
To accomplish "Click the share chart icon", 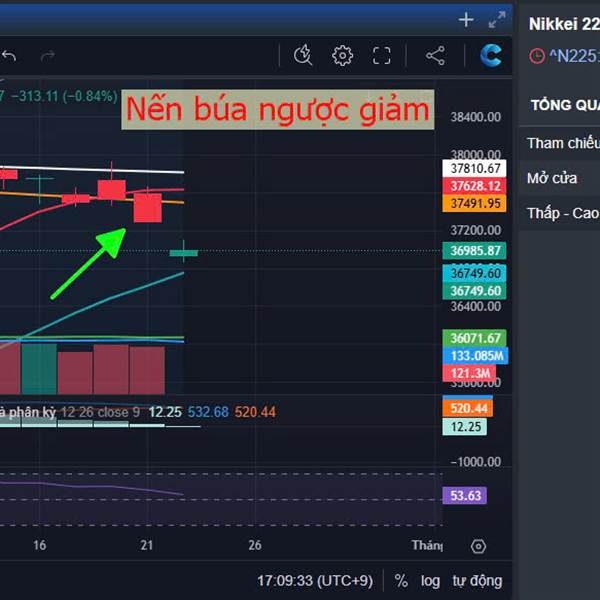I will [x=435, y=56].
